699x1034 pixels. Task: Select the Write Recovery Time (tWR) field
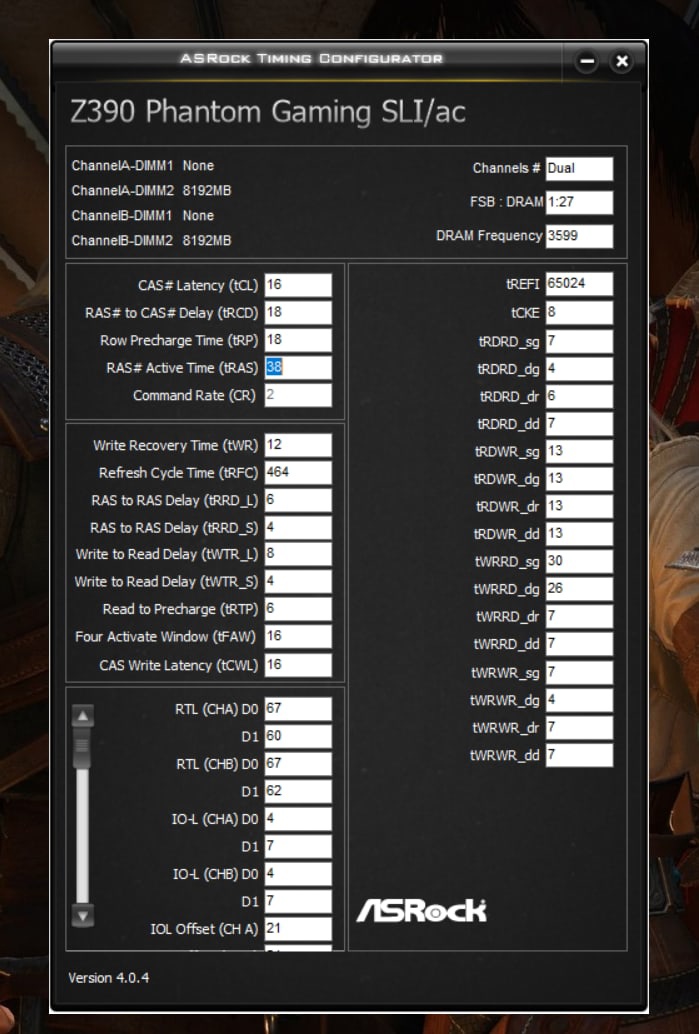pos(298,445)
